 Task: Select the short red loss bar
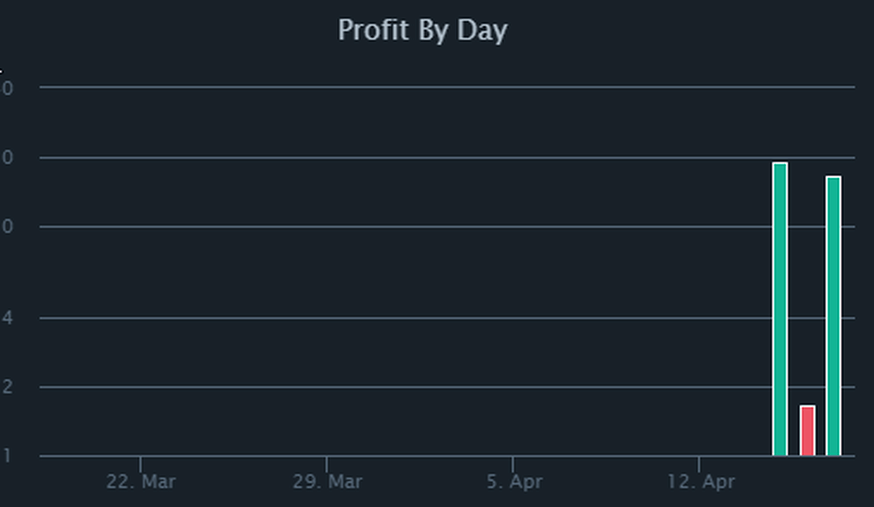click(807, 431)
